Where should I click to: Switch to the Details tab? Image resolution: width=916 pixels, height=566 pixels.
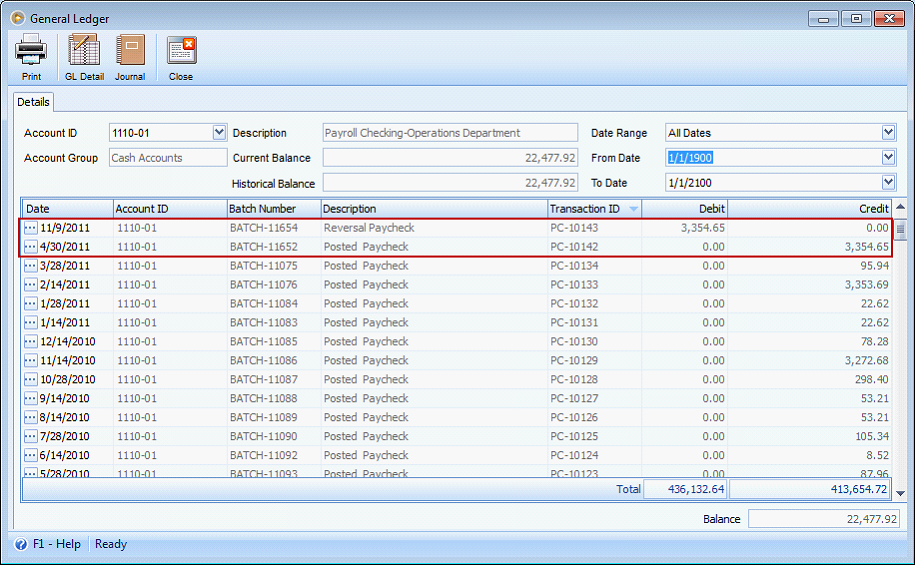[x=33, y=102]
